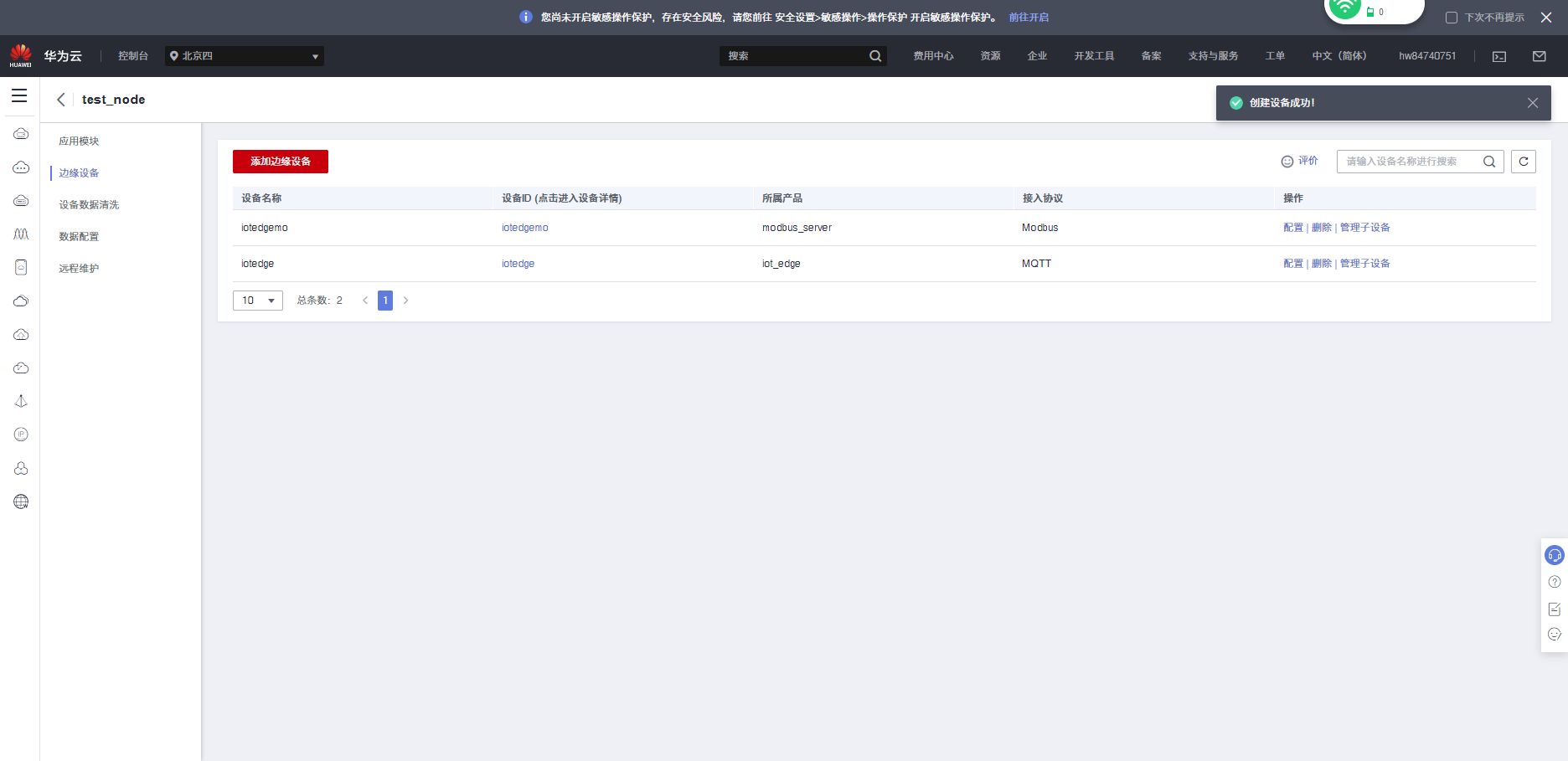Click 管理子设备 for iotedgemo row
Screen dimensions: 1568x761
point(1365,228)
